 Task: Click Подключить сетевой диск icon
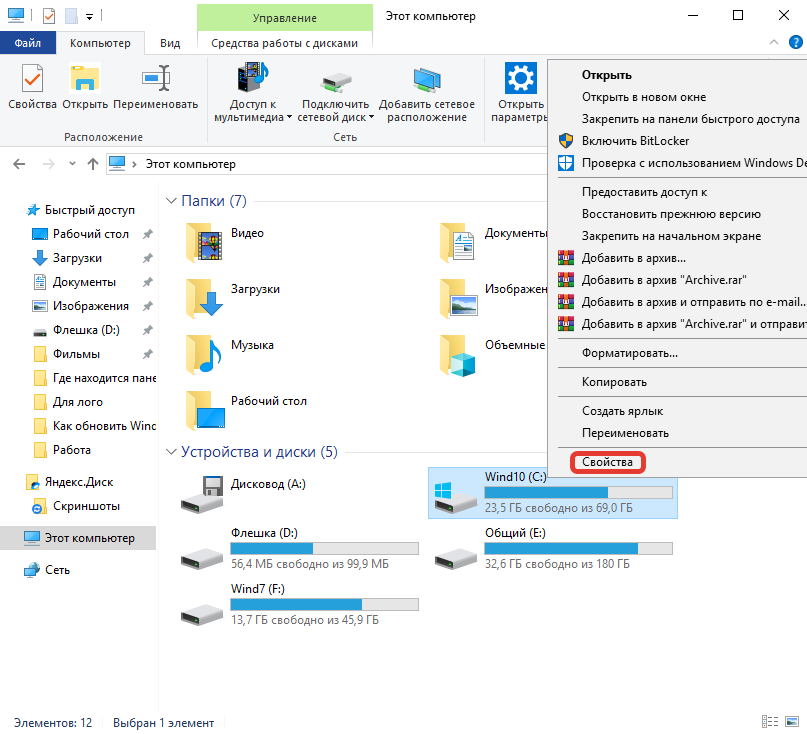coord(337,82)
